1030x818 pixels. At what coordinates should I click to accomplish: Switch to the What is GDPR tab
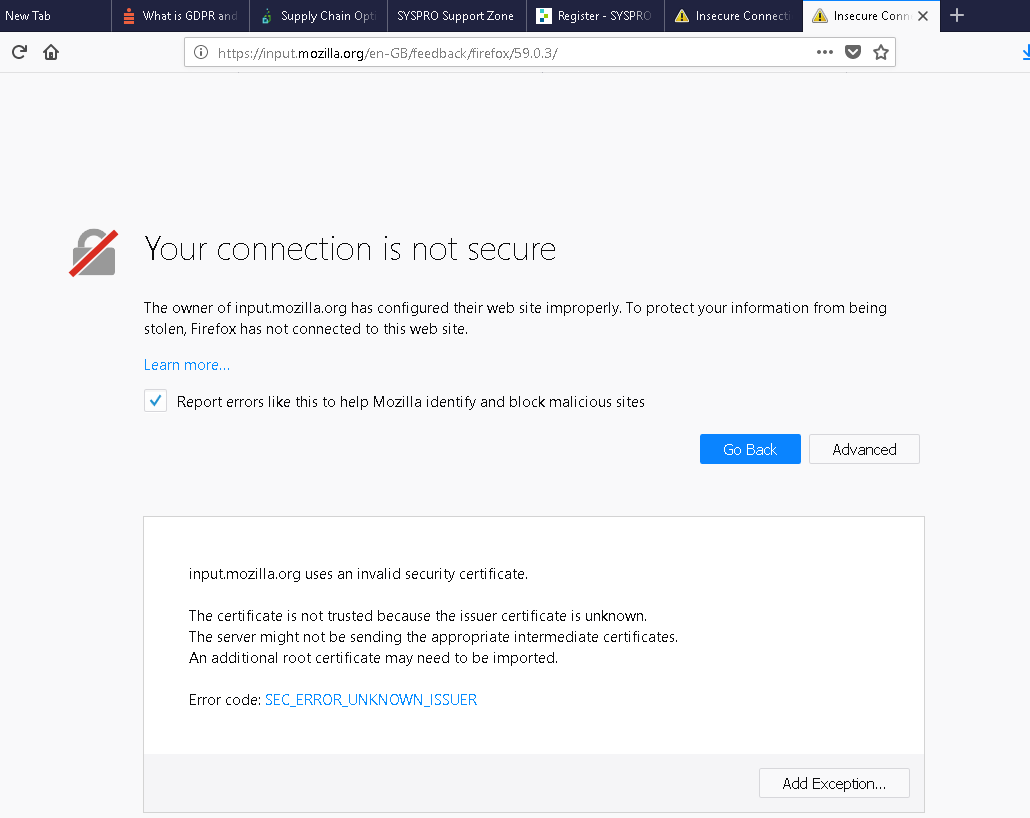click(x=180, y=16)
